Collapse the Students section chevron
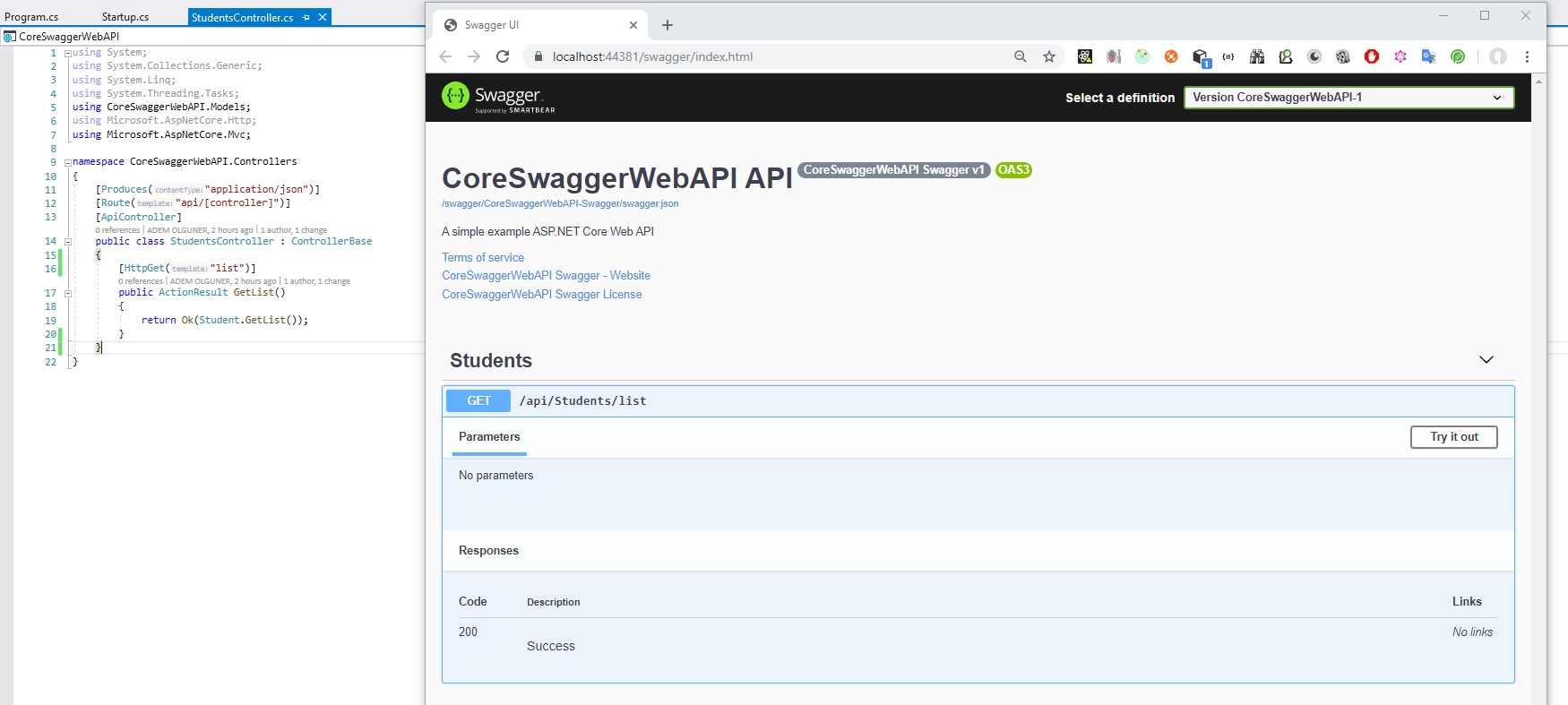Screen dimensions: 1568x705 1486,359
